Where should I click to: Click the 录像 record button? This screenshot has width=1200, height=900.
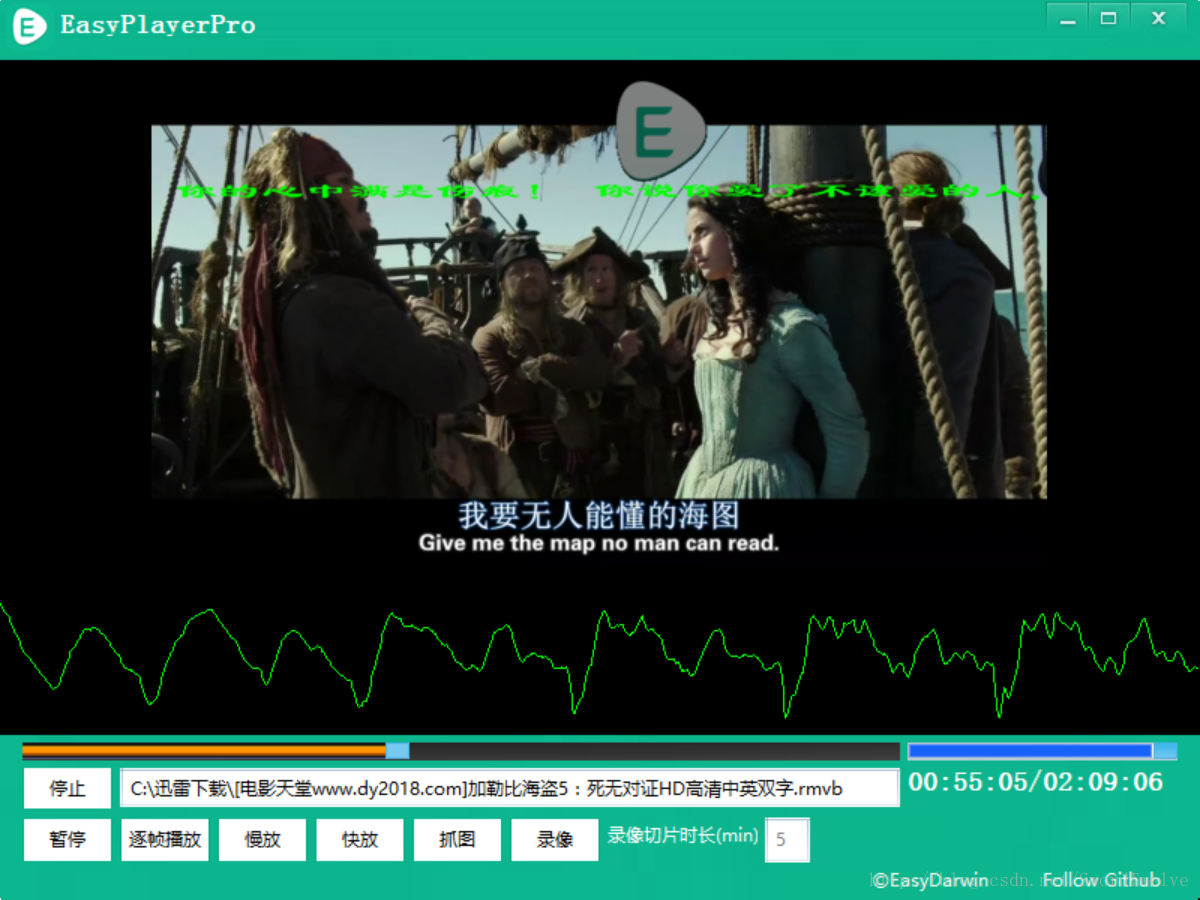tap(555, 840)
